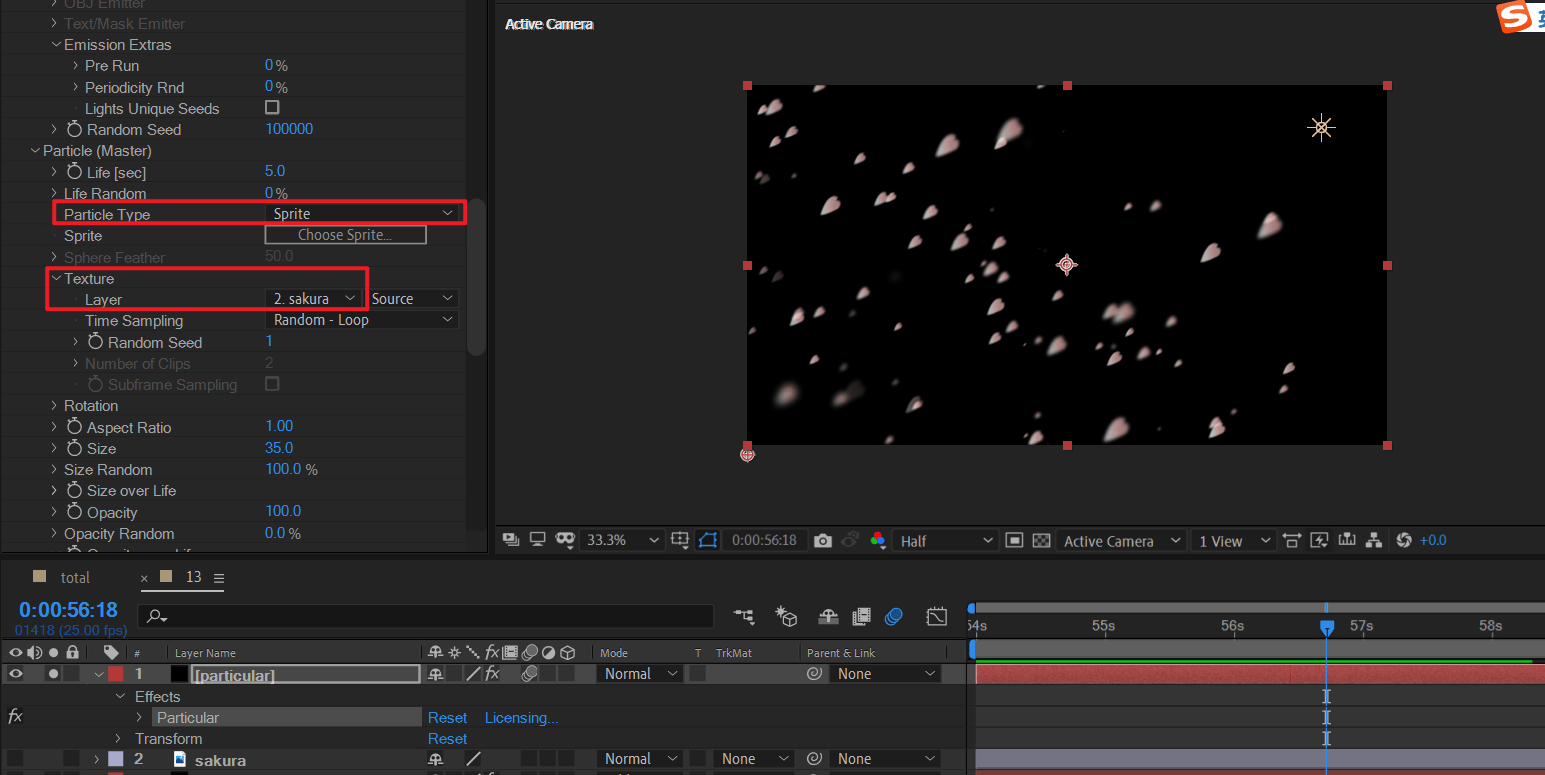Click the timeline search field

point(425,616)
